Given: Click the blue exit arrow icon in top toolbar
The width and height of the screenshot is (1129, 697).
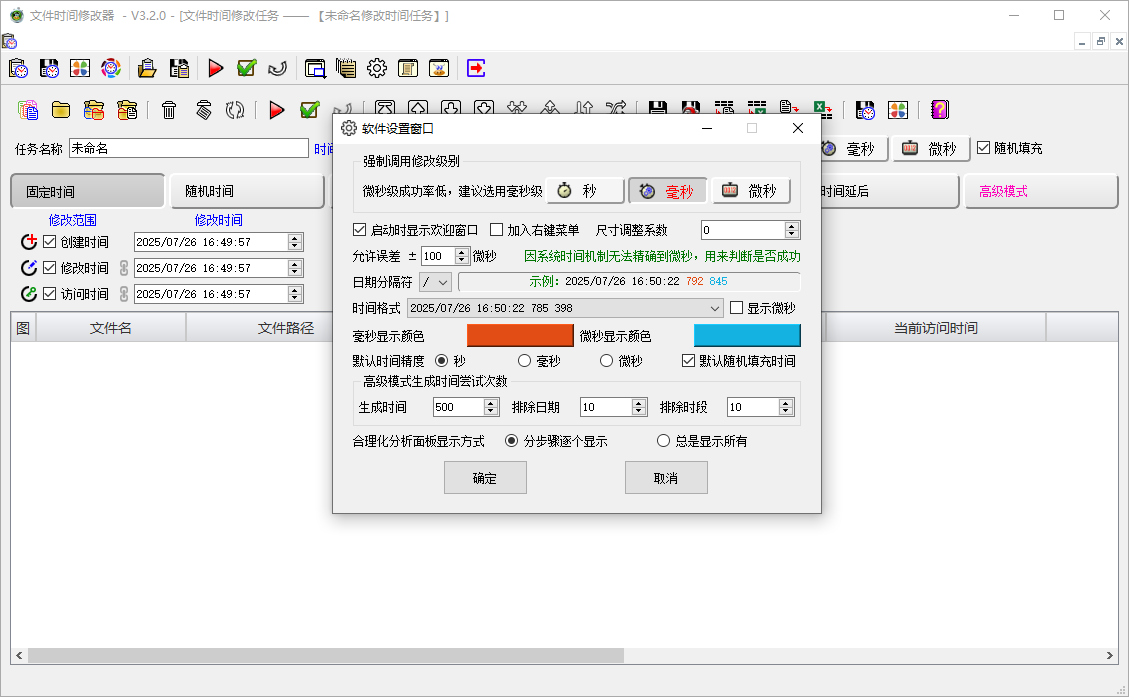Looking at the screenshot, I should pyautogui.click(x=476, y=68).
